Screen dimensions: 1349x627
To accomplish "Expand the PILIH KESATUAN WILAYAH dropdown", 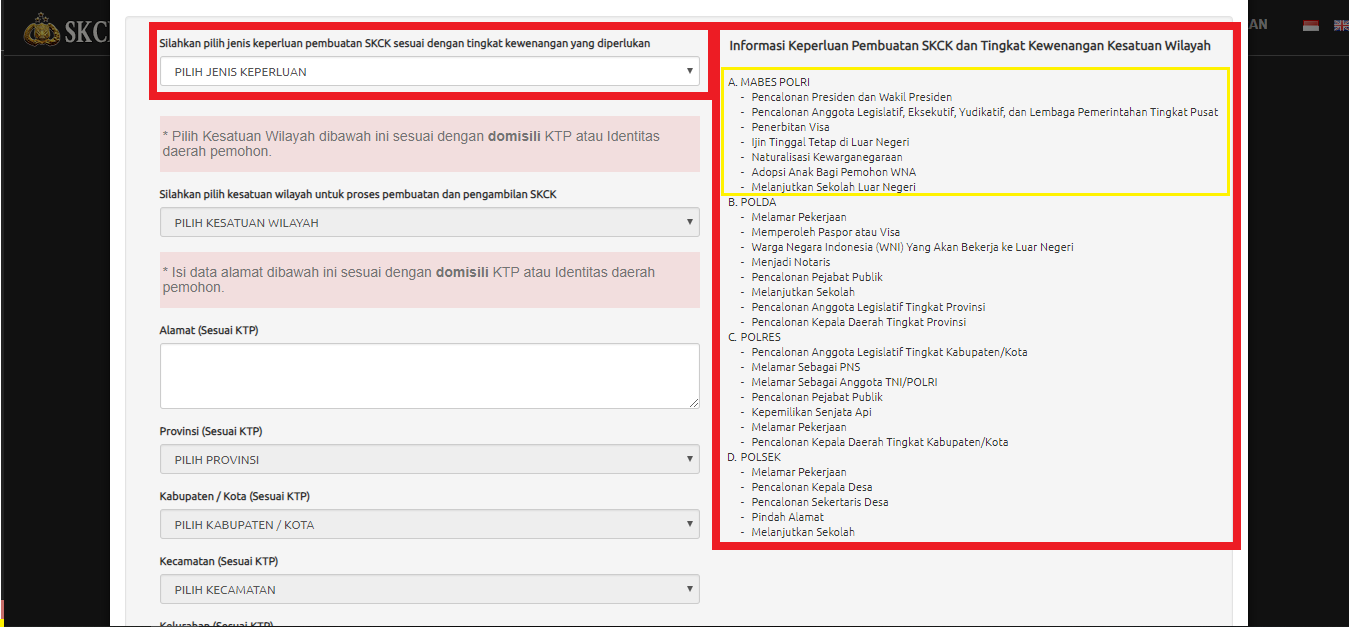I will tap(429, 222).
